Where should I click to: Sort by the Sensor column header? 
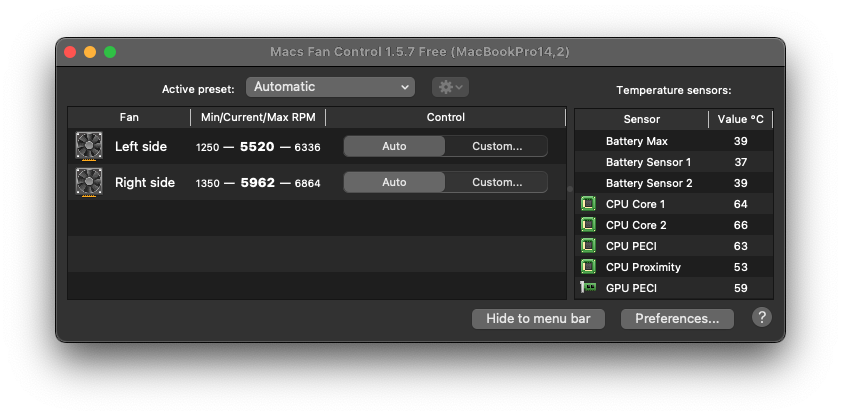click(641, 120)
